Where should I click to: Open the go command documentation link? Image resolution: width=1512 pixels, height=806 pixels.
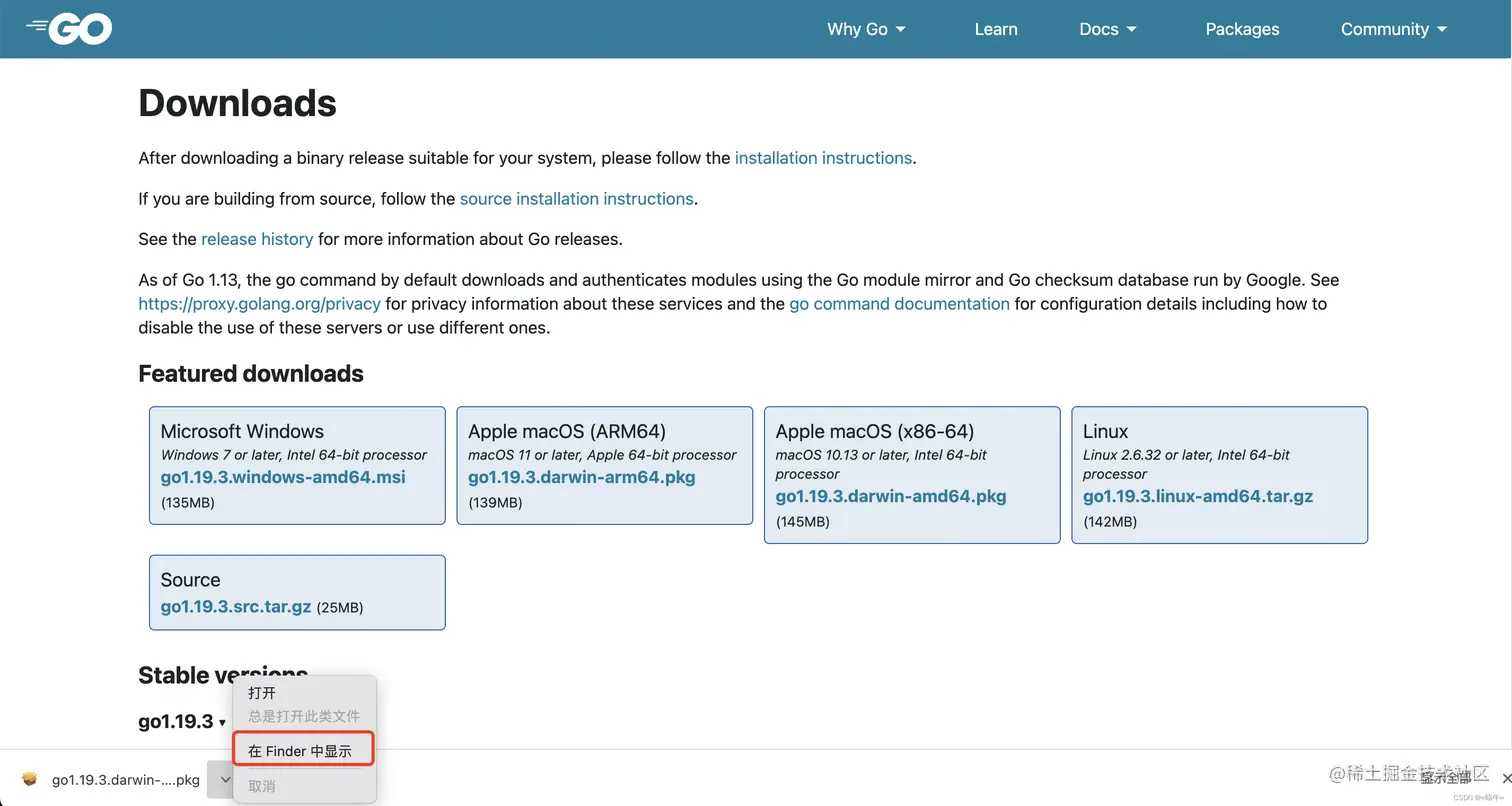pos(899,304)
